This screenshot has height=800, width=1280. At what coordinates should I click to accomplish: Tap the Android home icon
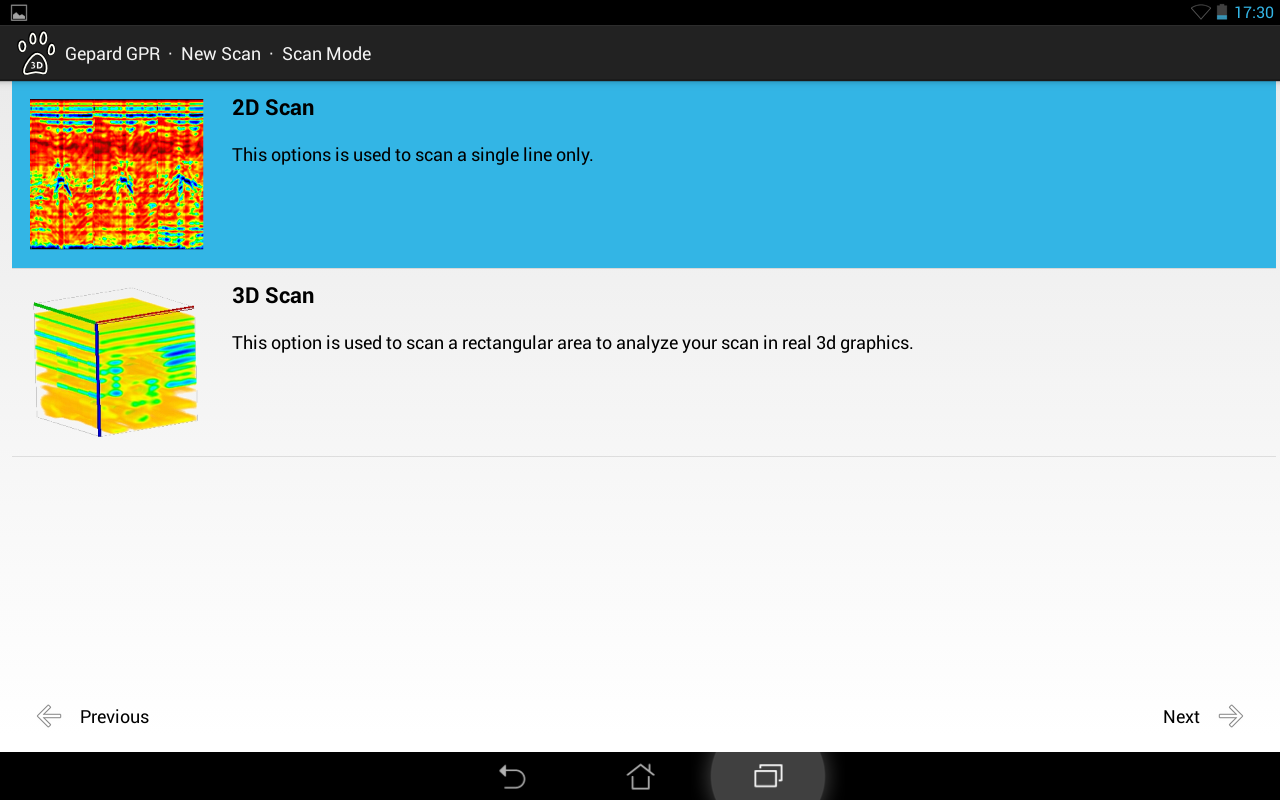[x=640, y=776]
